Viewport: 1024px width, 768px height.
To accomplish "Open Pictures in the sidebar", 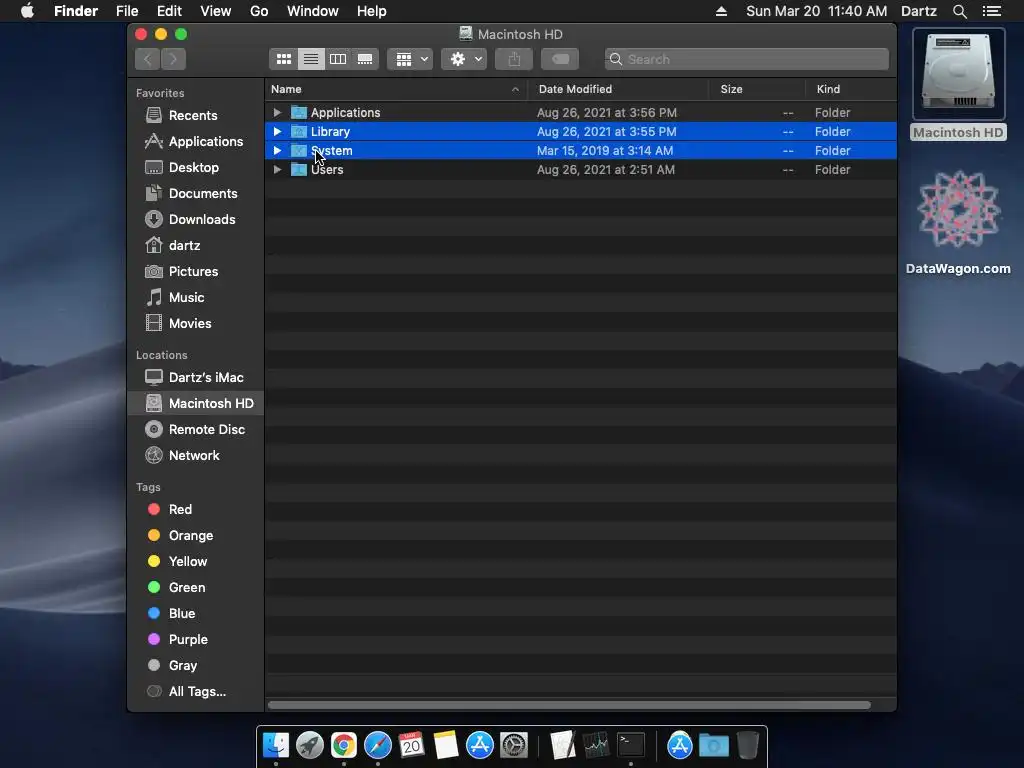I will tap(195, 272).
